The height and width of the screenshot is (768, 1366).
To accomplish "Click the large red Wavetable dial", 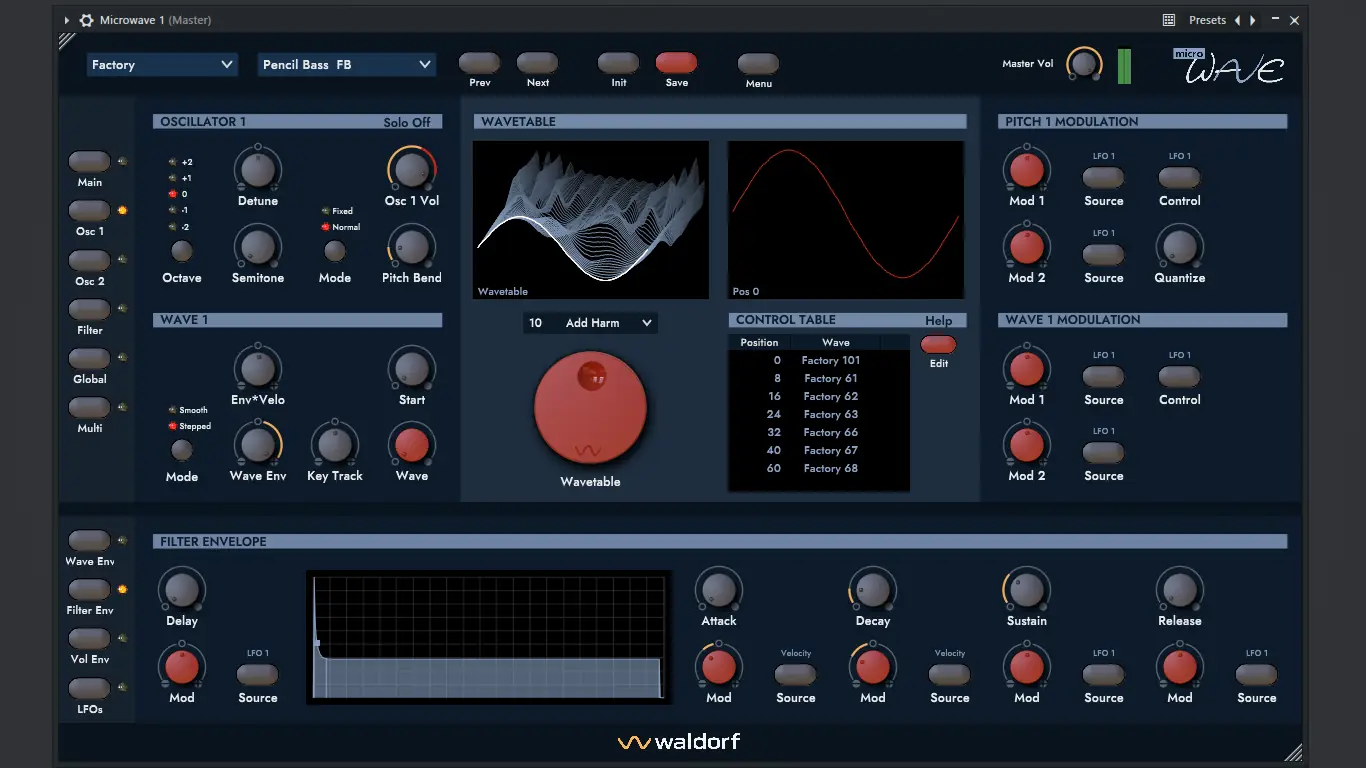I will click(x=590, y=409).
